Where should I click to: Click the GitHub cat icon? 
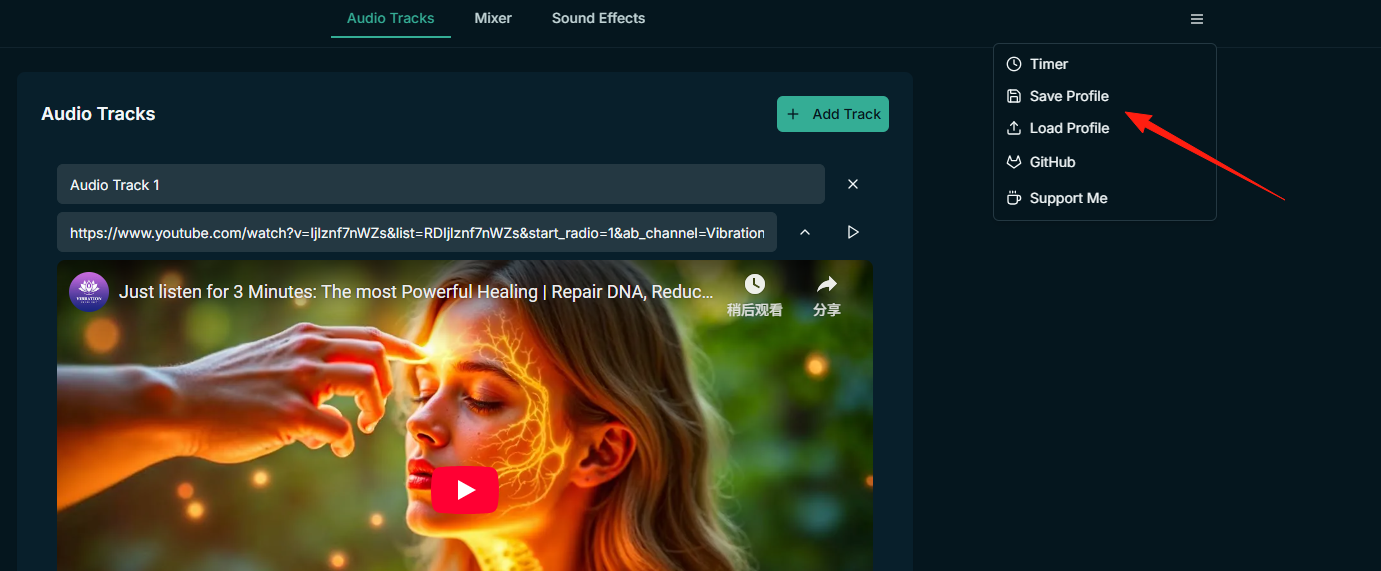click(1014, 162)
